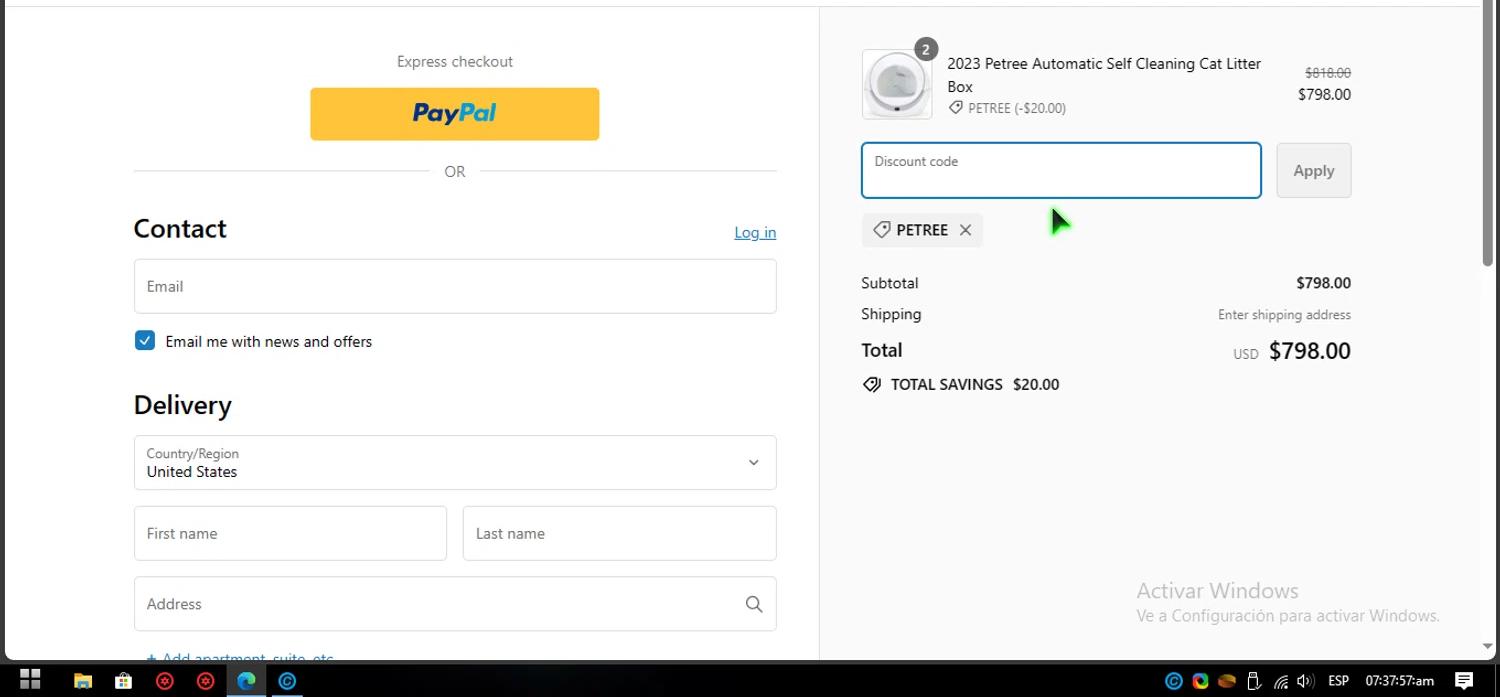
Task: Click the First name field
Action: [290, 533]
